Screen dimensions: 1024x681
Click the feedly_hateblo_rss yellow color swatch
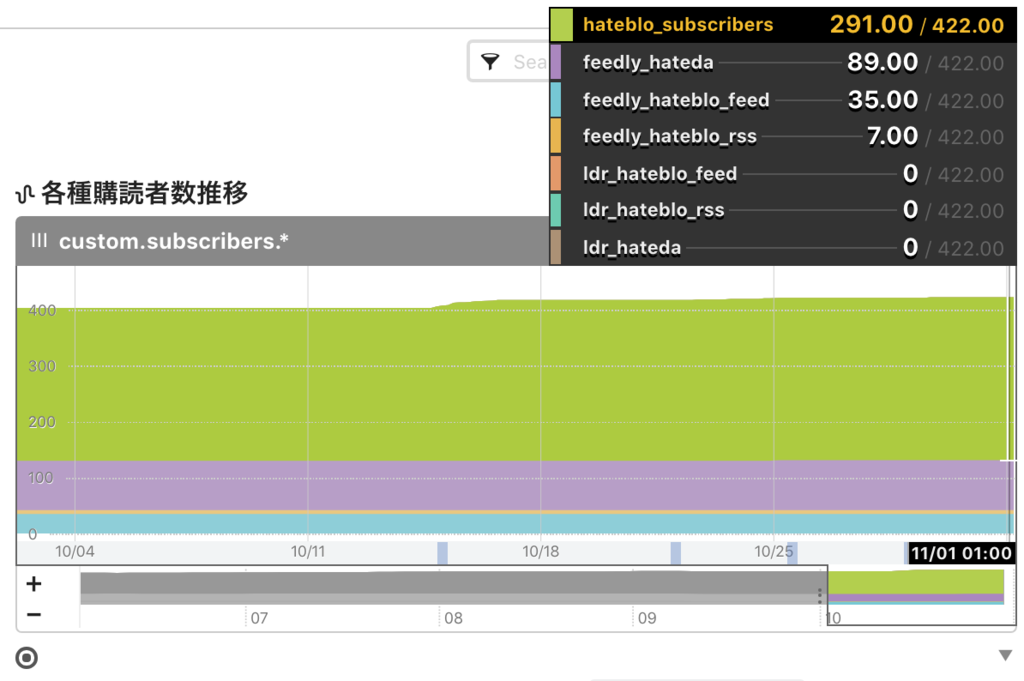[556, 136]
